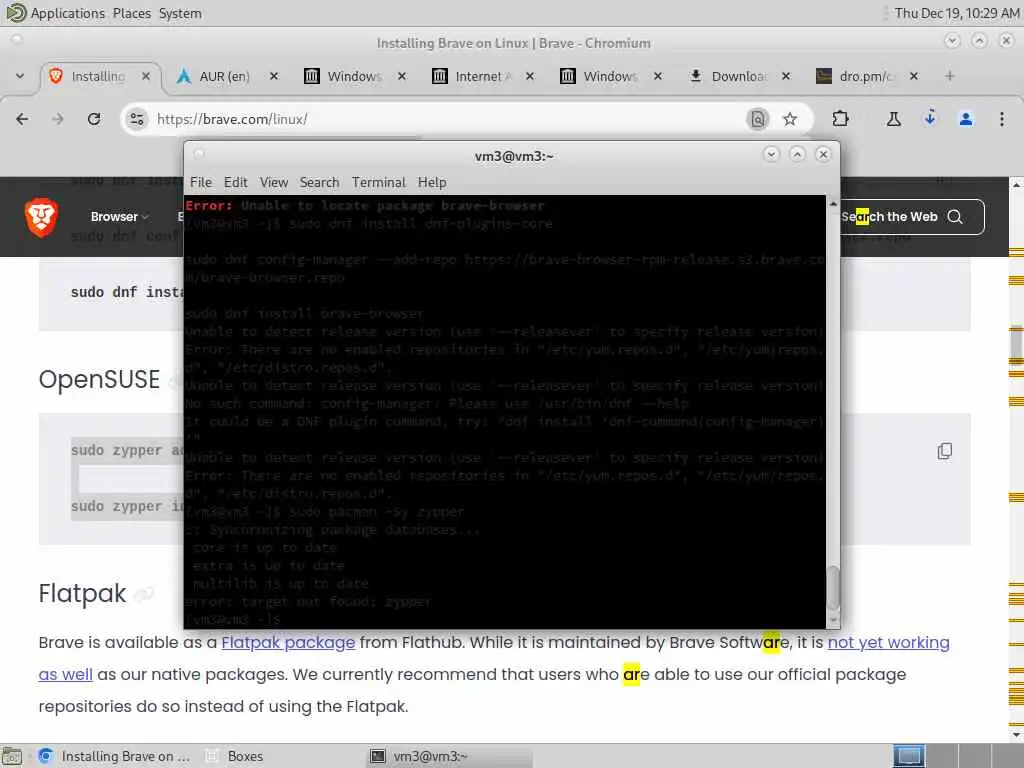Expand the Browser dropdown on Brave site

point(120,217)
